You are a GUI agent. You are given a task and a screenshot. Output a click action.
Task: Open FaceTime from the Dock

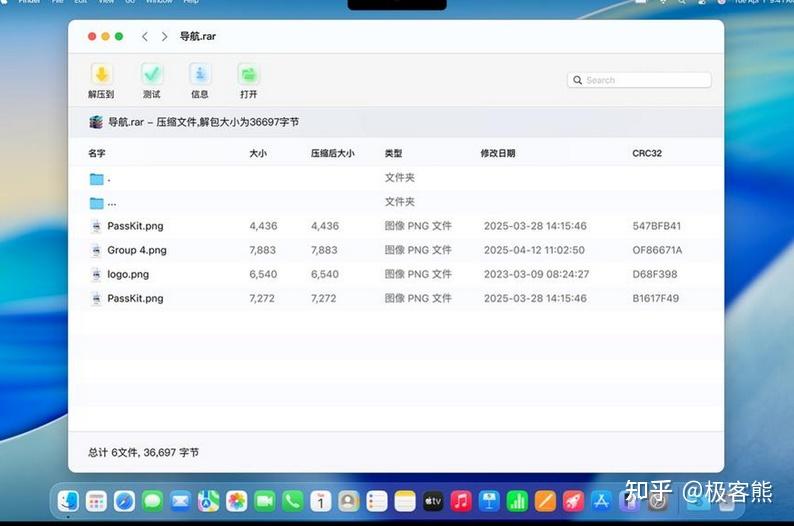click(264, 501)
